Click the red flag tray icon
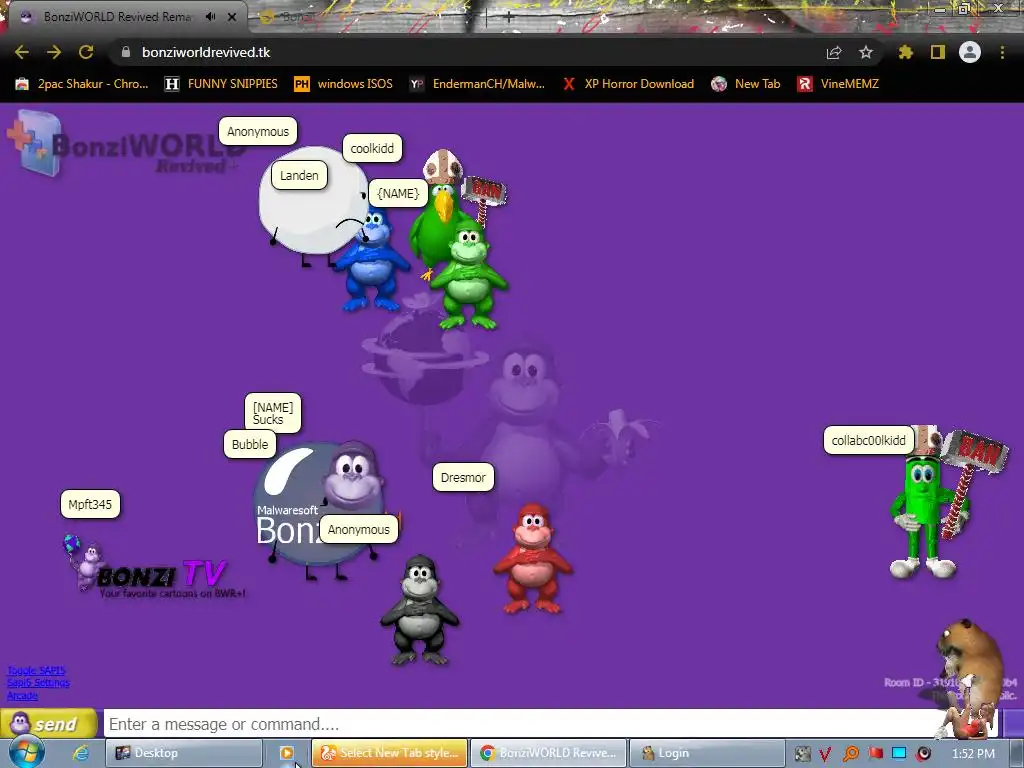The height and width of the screenshot is (768, 1024). tap(875, 754)
